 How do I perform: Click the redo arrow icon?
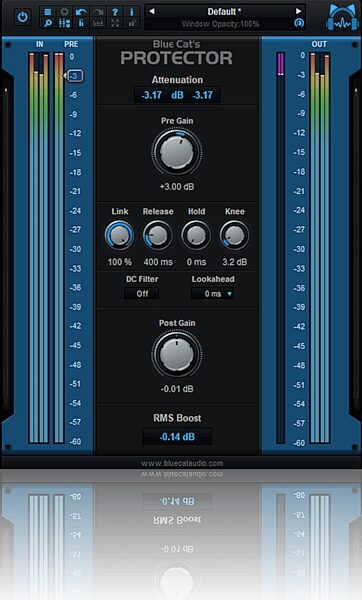click(x=98, y=11)
